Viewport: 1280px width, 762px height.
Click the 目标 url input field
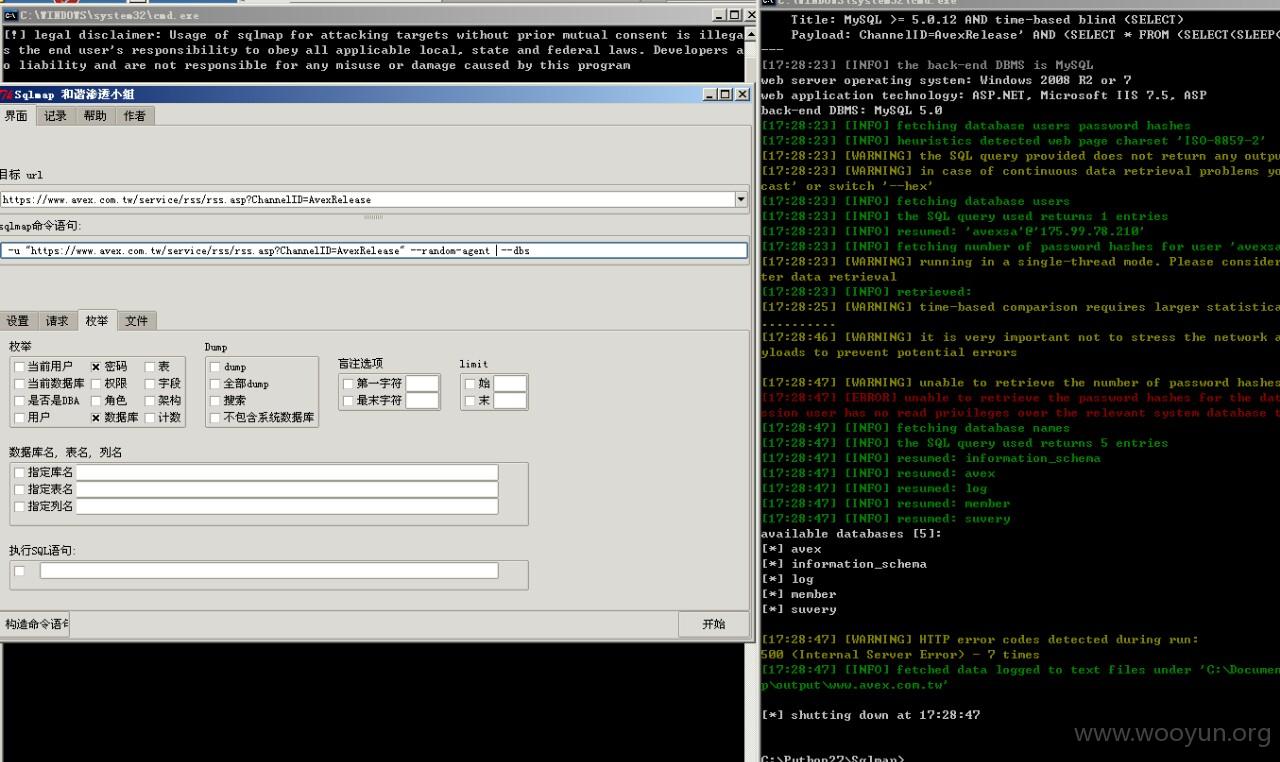[366, 199]
